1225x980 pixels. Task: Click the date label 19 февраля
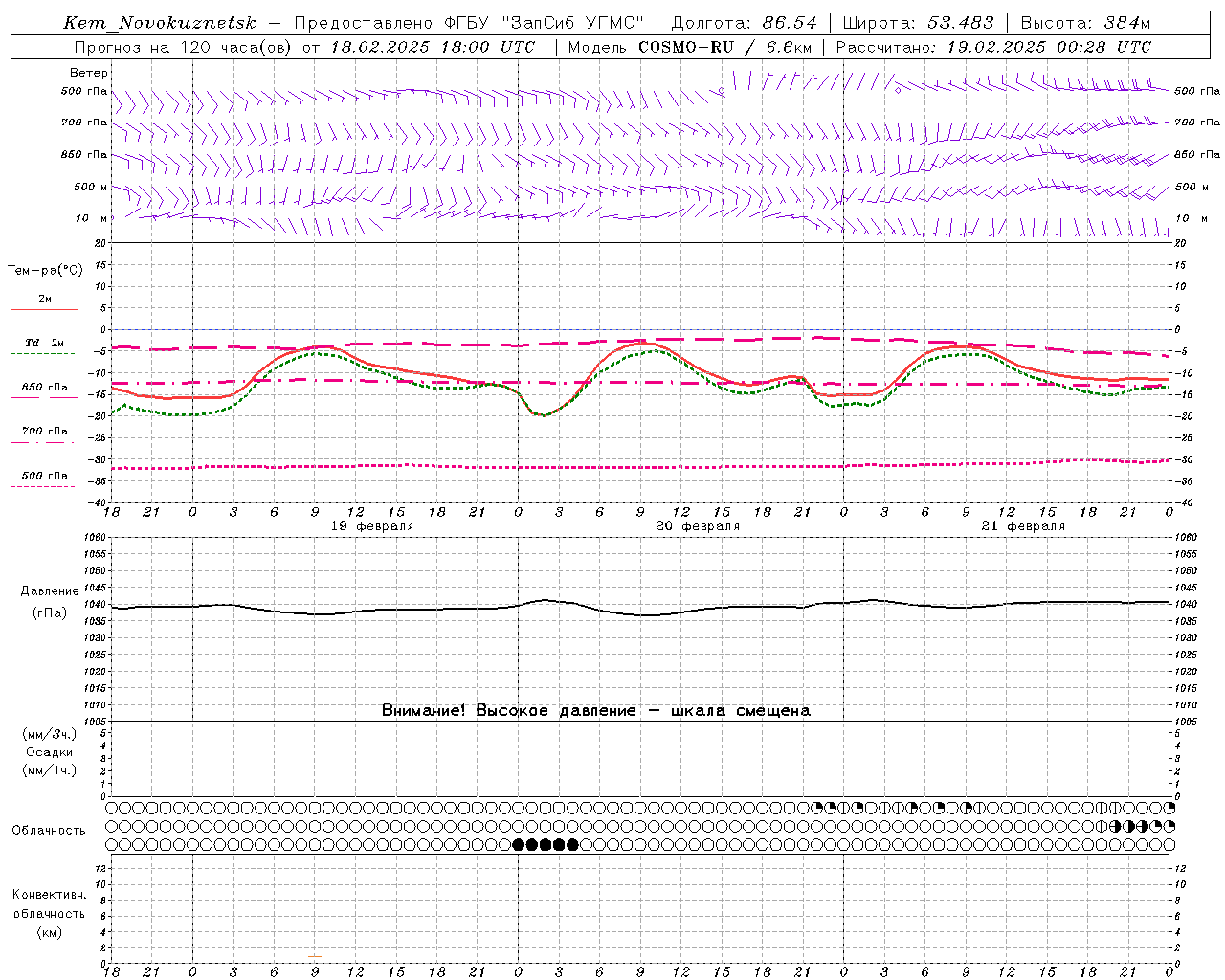click(372, 526)
